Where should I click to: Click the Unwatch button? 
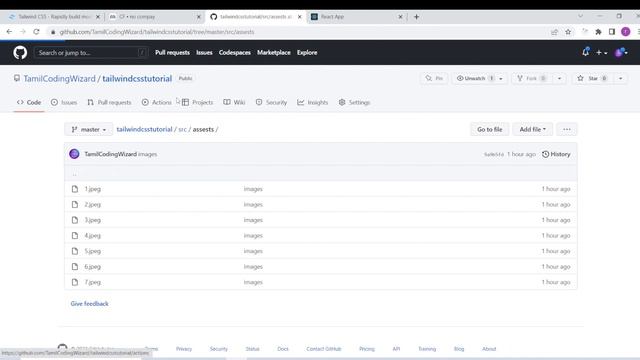(474, 78)
